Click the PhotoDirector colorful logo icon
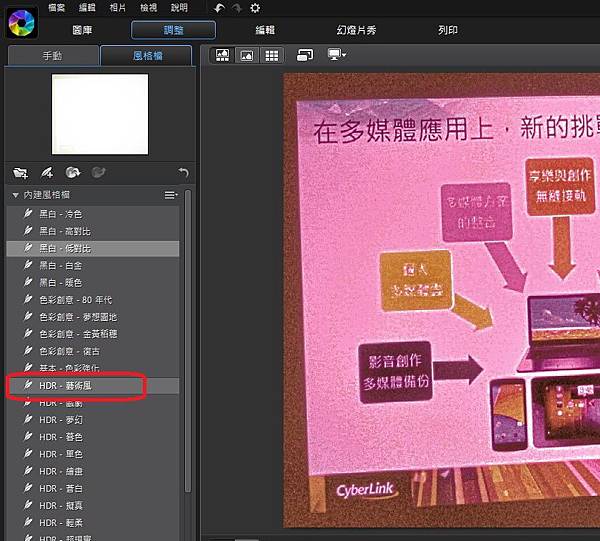The width and height of the screenshot is (600, 541). pyautogui.click(x=22, y=23)
